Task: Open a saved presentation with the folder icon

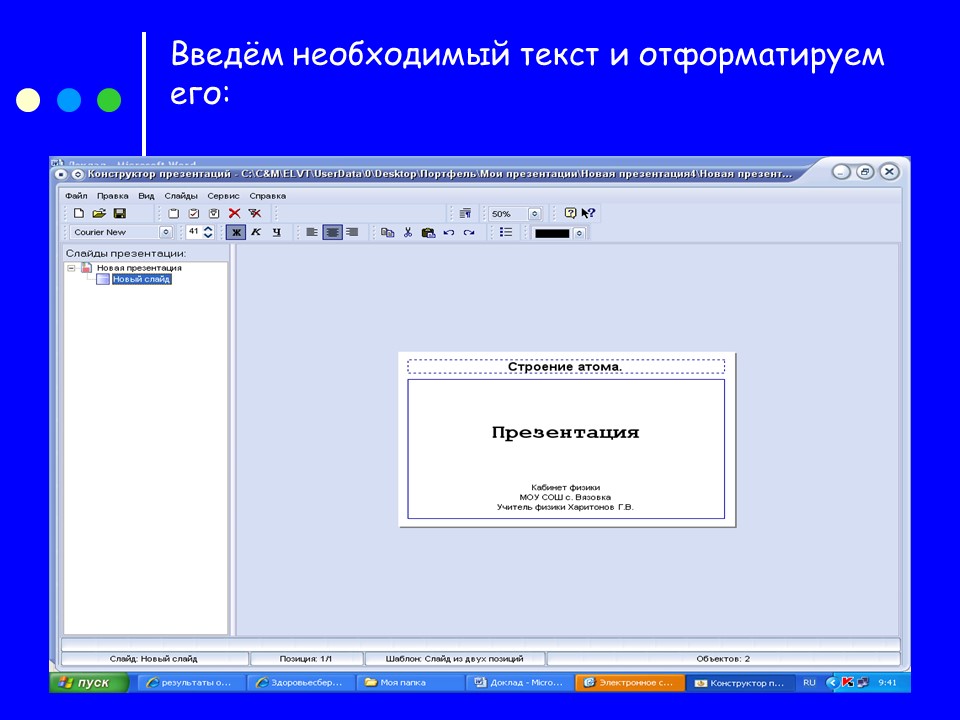Action: click(x=97, y=212)
